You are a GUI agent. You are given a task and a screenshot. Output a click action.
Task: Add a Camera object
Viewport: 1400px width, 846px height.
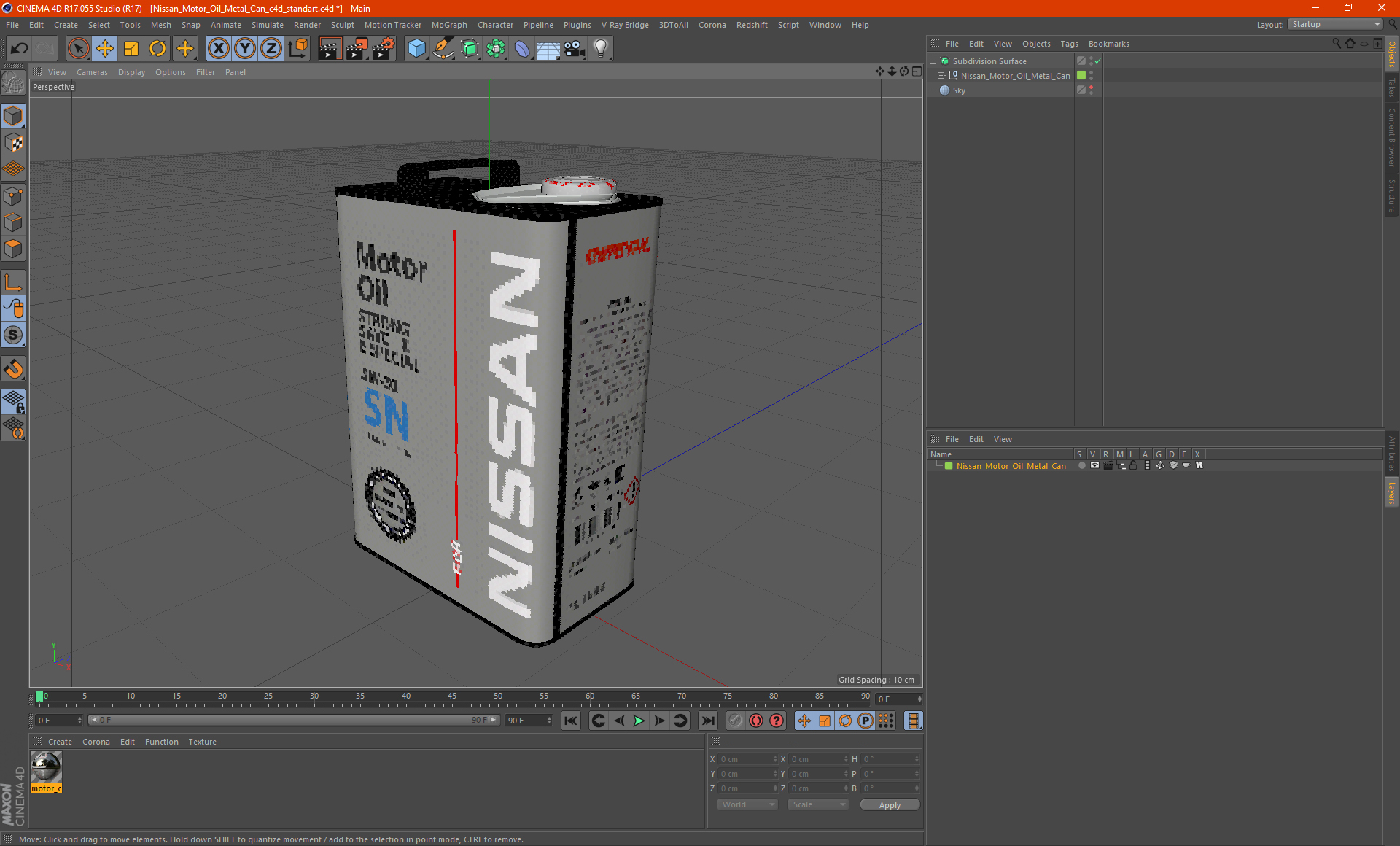(x=575, y=49)
